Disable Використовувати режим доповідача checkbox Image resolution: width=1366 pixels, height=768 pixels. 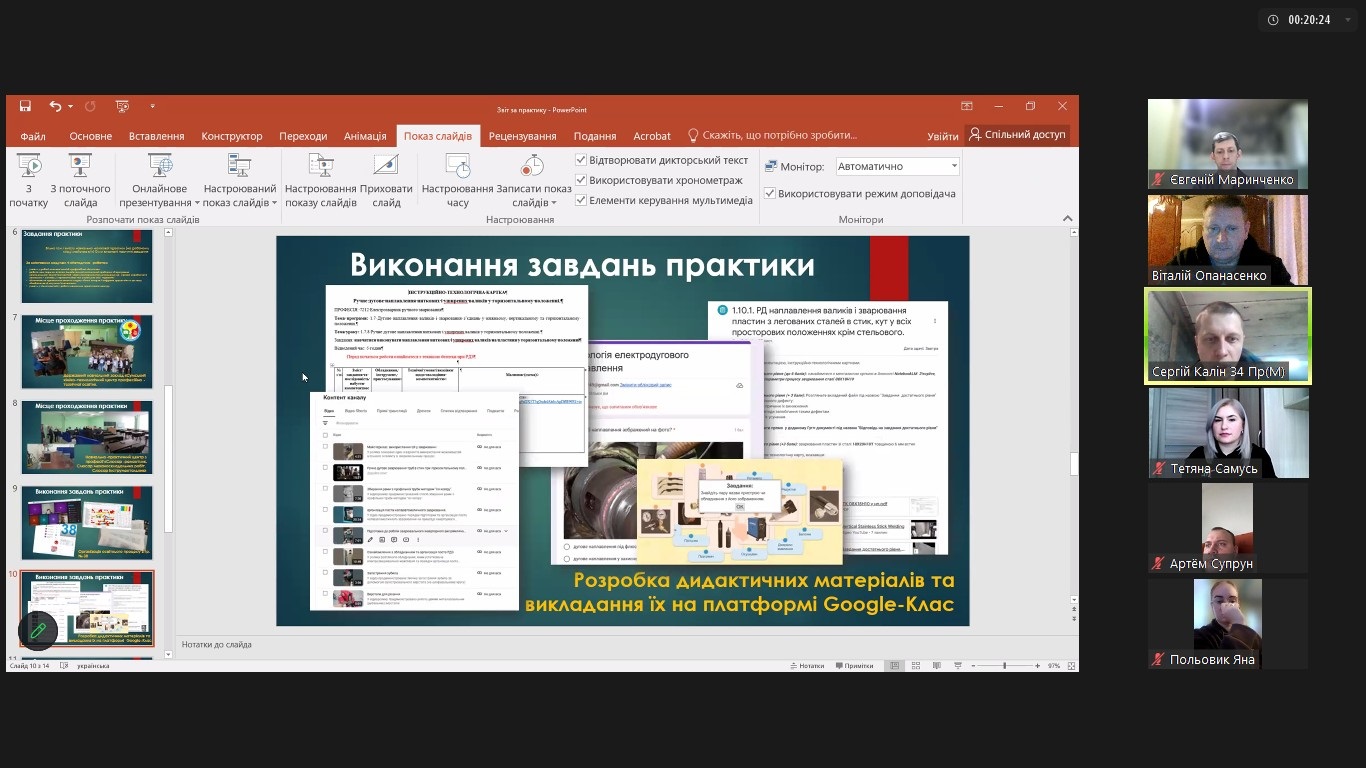770,193
